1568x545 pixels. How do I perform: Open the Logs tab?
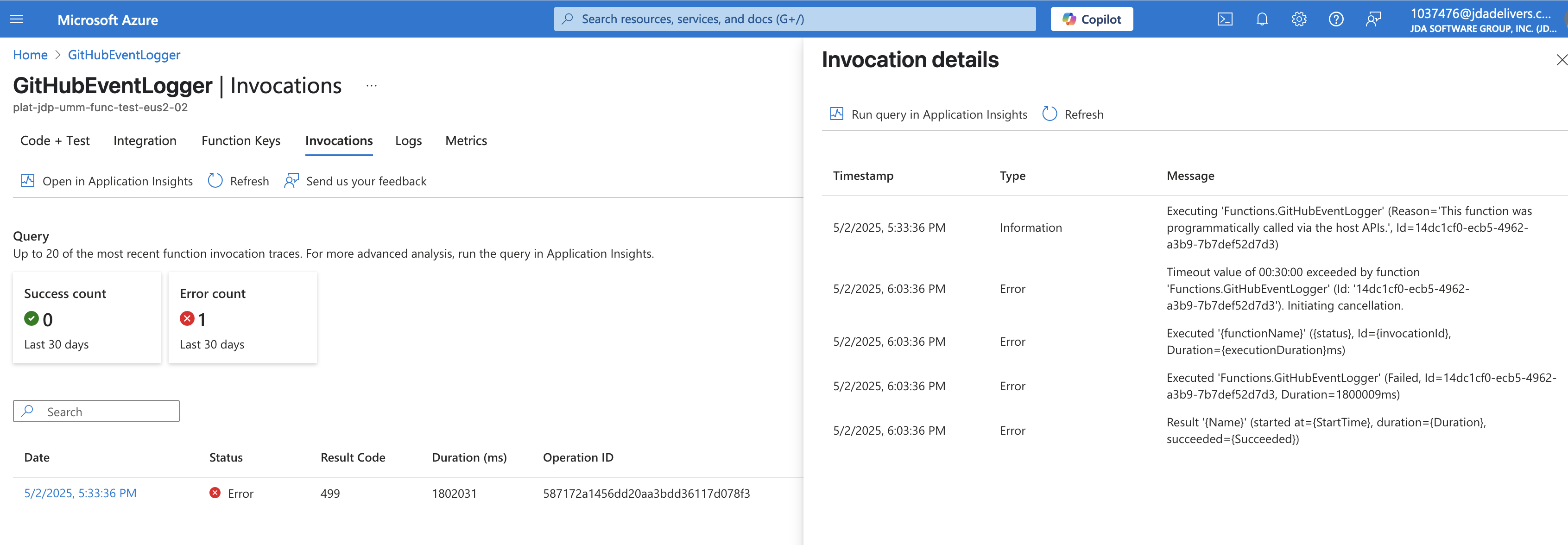(407, 141)
